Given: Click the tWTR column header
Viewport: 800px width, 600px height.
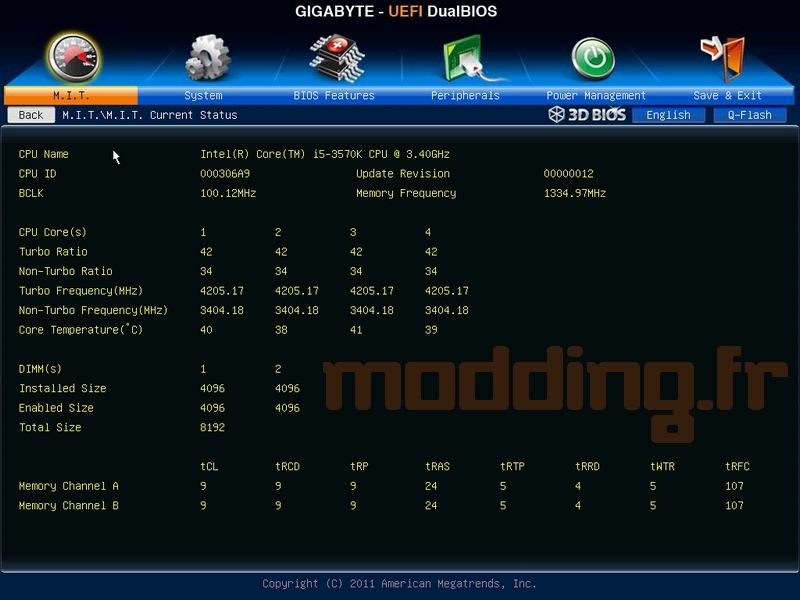Looking at the screenshot, I should 662,466.
